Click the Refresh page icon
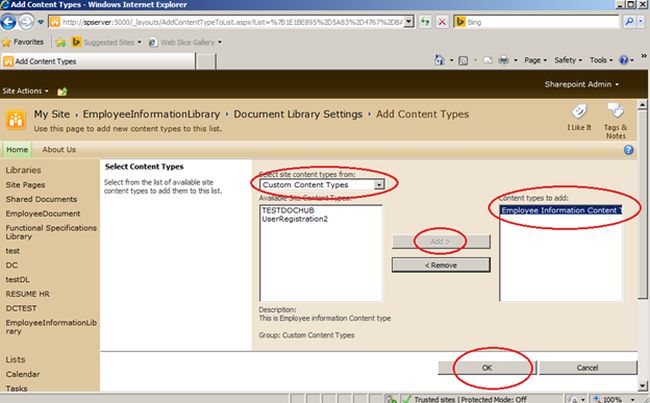 (x=425, y=22)
